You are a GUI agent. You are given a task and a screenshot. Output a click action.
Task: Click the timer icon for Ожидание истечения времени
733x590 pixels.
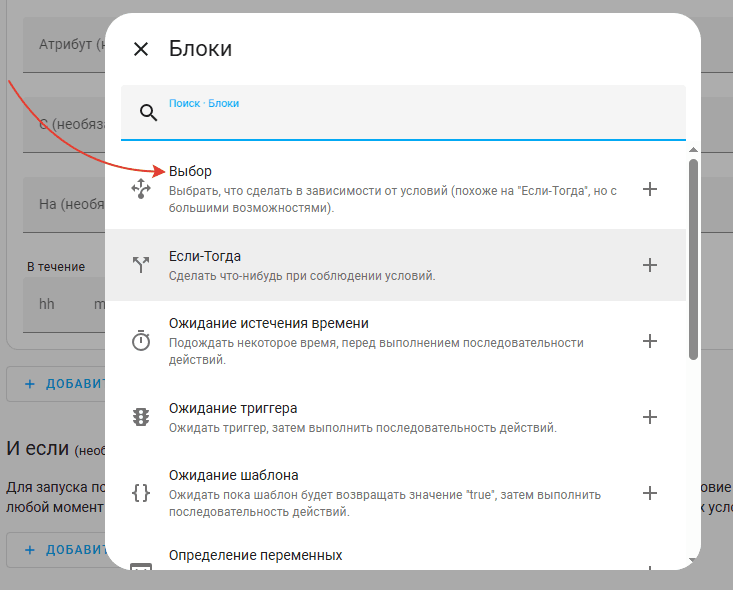141,341
